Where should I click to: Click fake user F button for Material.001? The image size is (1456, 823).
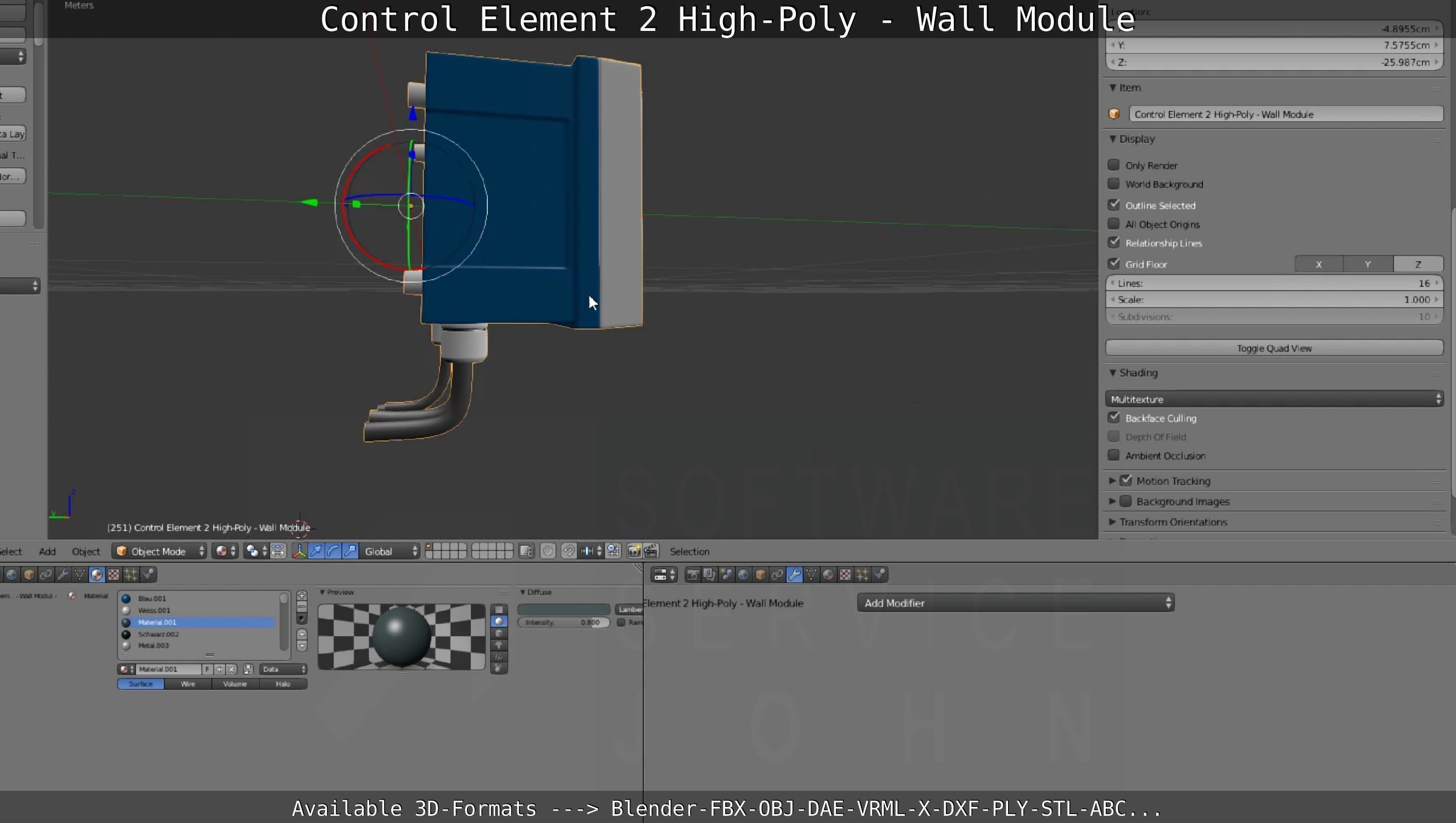coord(207,669)
